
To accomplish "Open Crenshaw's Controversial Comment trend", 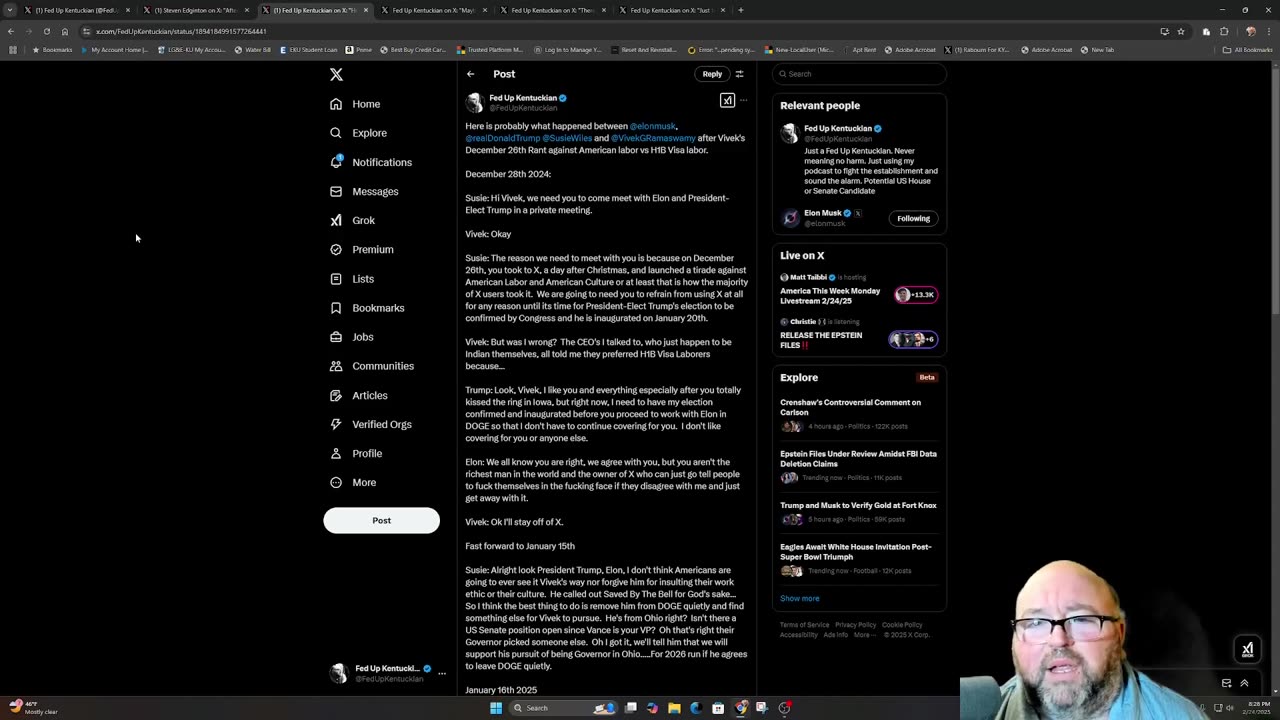I will [x=859, y=414].
